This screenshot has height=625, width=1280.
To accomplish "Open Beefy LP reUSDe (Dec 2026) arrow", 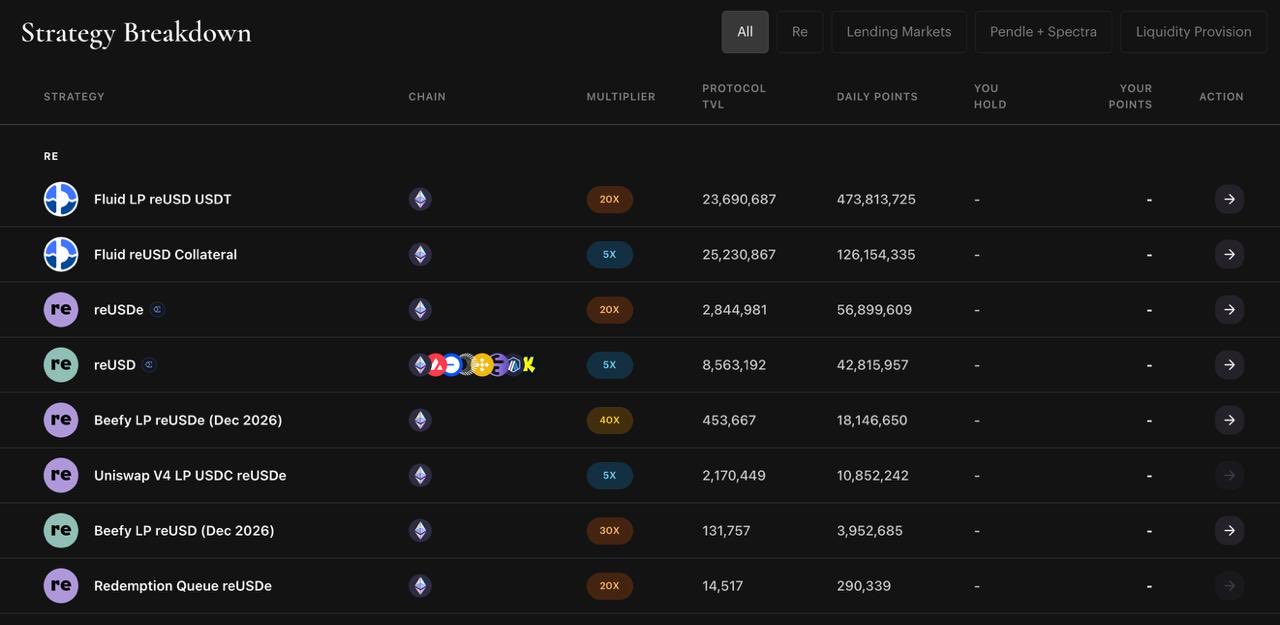I will [1229, 420].
